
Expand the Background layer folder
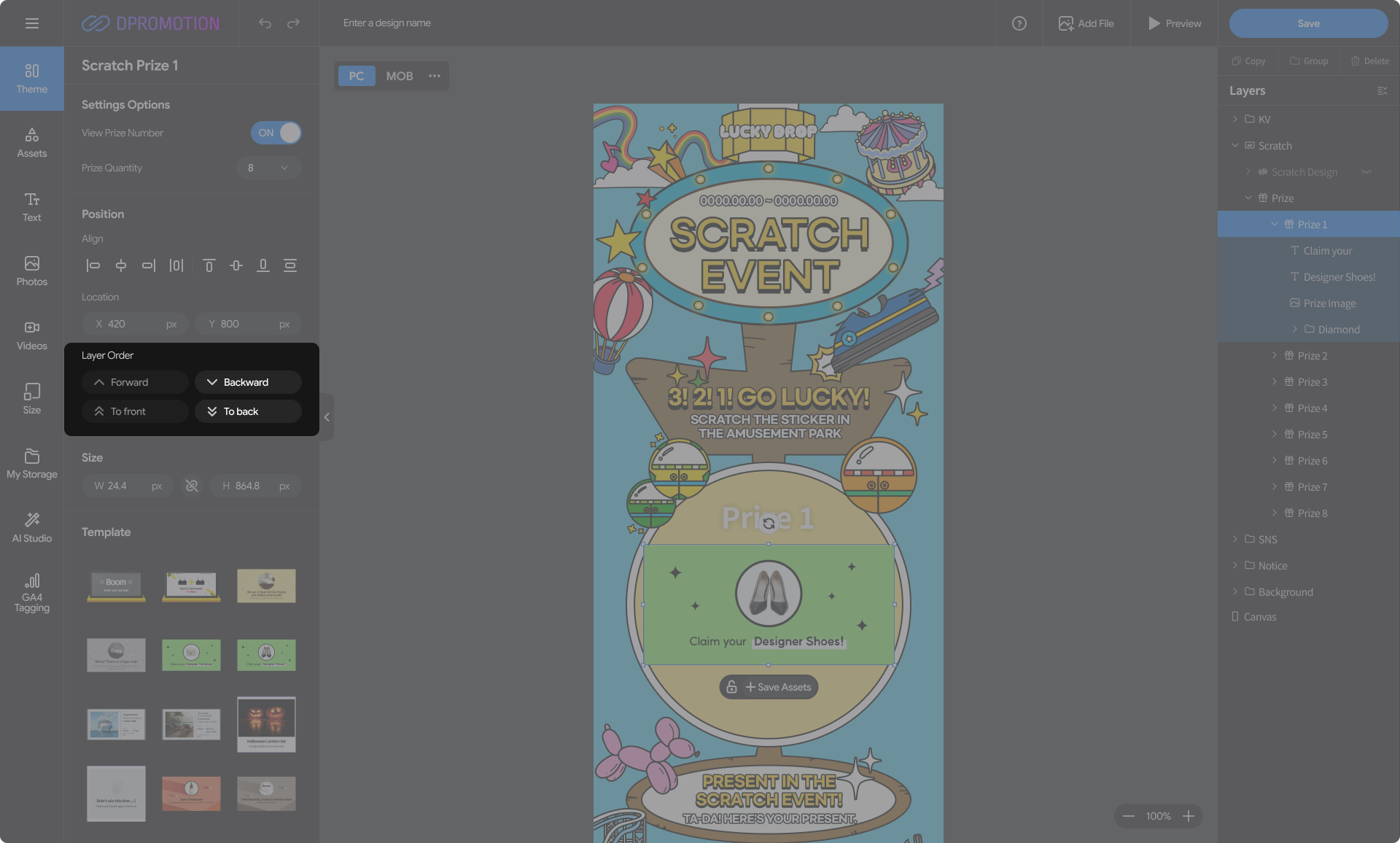(x=1234, y=591)
